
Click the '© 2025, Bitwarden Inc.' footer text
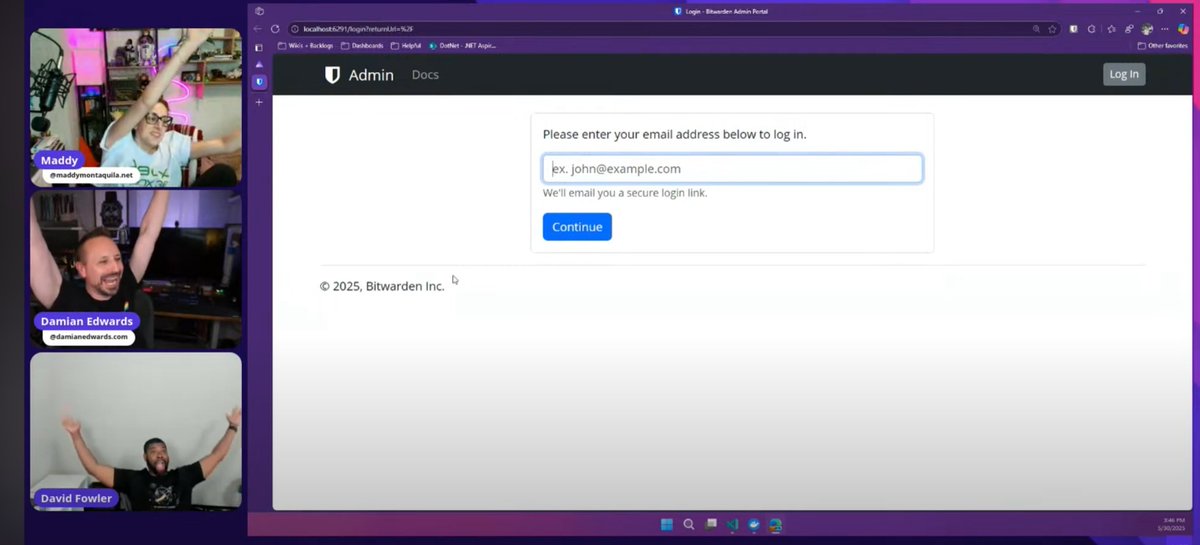(382, 286)
